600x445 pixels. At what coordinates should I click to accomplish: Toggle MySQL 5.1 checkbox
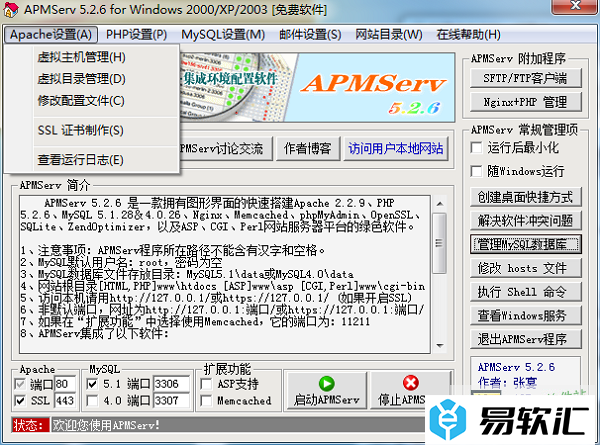point(92,384)
